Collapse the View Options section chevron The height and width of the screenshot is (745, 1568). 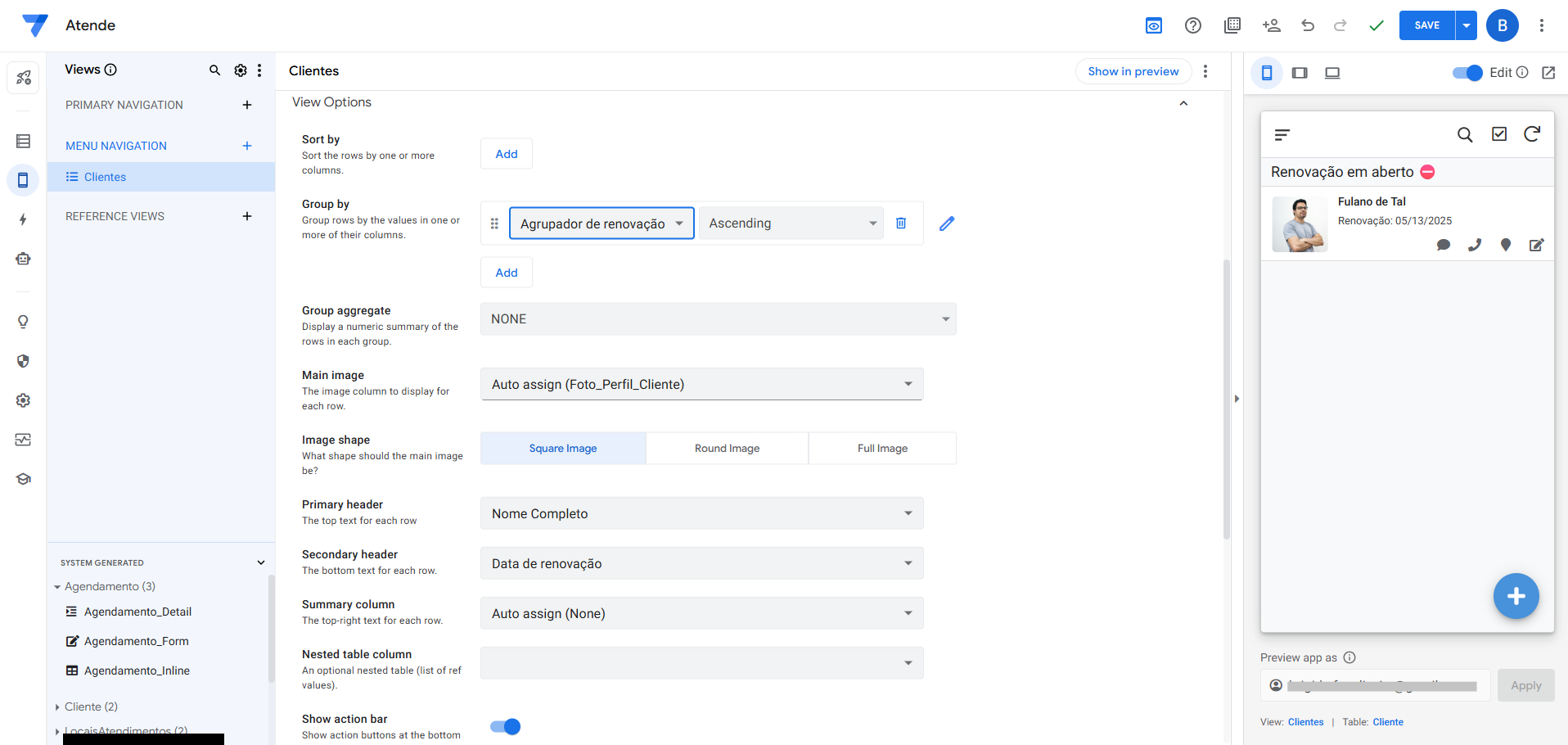click(1183, 103)
